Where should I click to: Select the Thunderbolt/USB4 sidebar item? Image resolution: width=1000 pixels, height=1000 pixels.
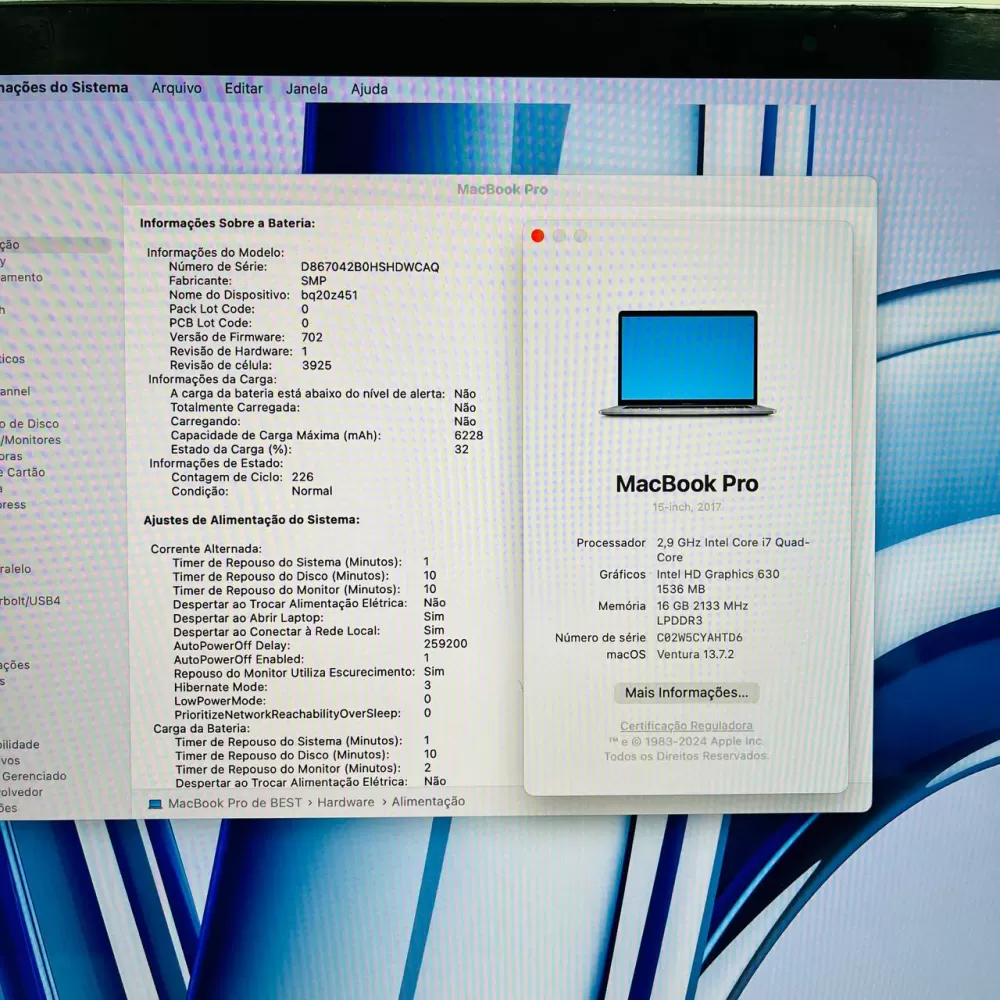(x=30, y=601)
